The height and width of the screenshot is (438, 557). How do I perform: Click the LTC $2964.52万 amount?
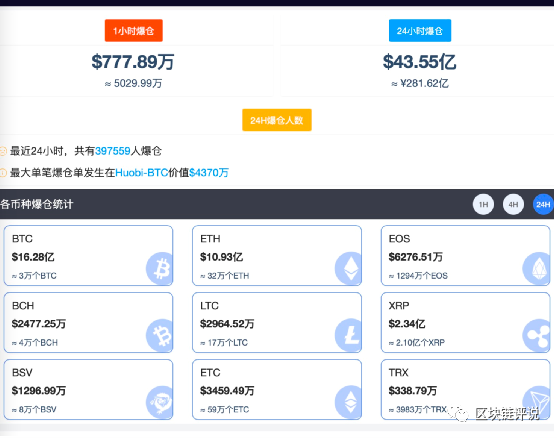(x=227, y=324)
